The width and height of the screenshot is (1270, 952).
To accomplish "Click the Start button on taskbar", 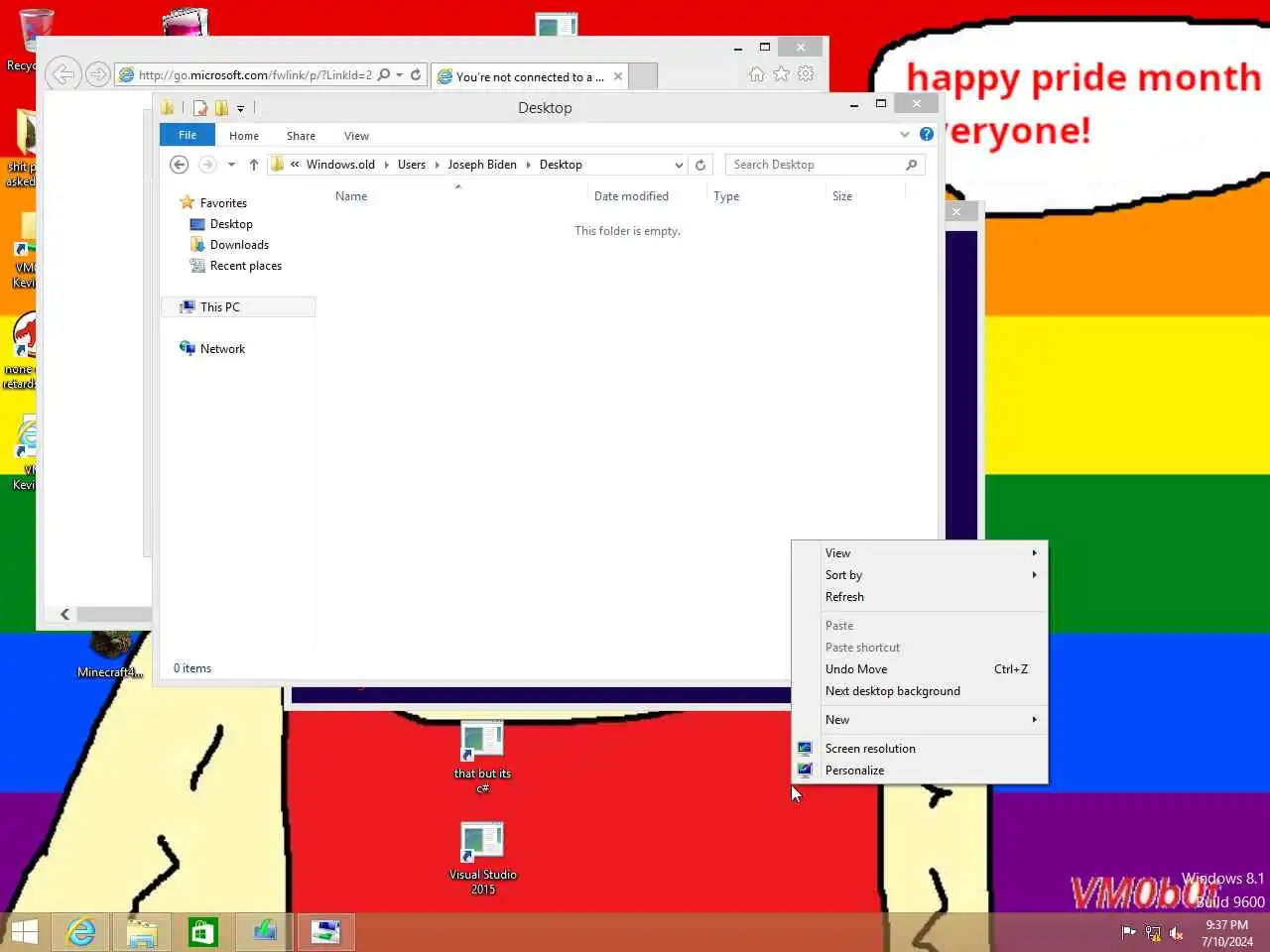I will (24, 932).
